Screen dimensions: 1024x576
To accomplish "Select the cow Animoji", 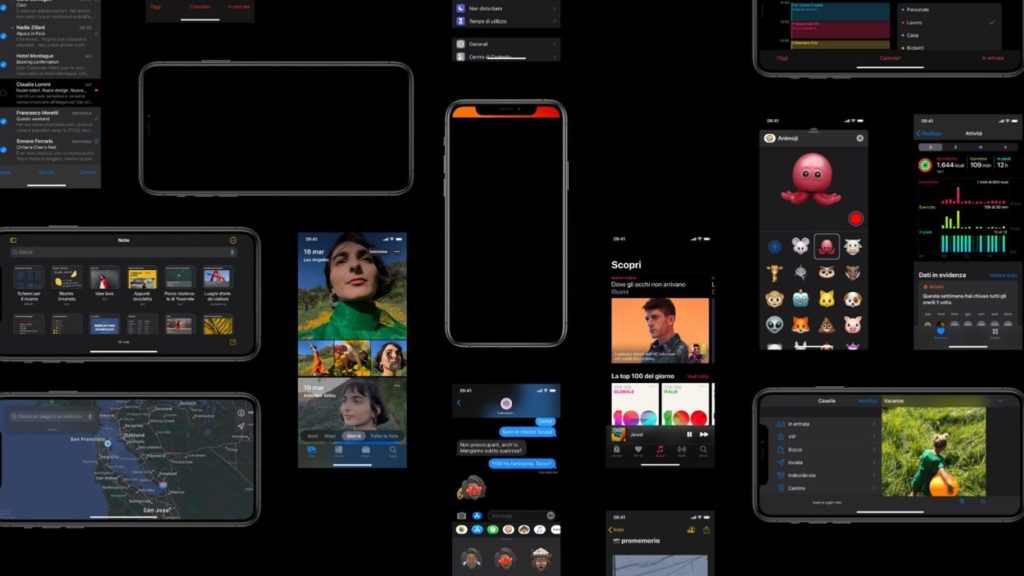I will tap(852, 246).
